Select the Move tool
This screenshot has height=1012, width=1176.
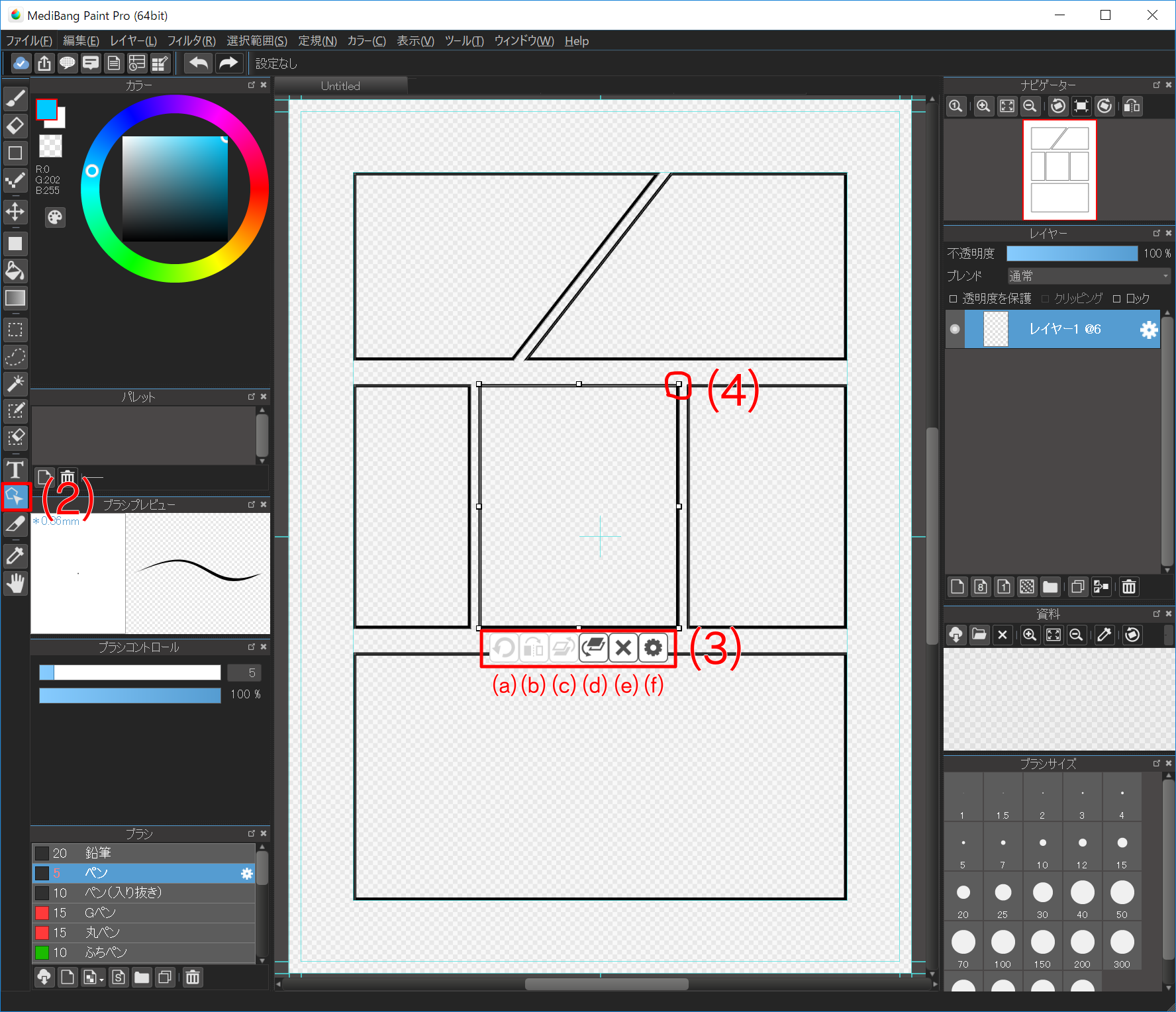(15, 212)
